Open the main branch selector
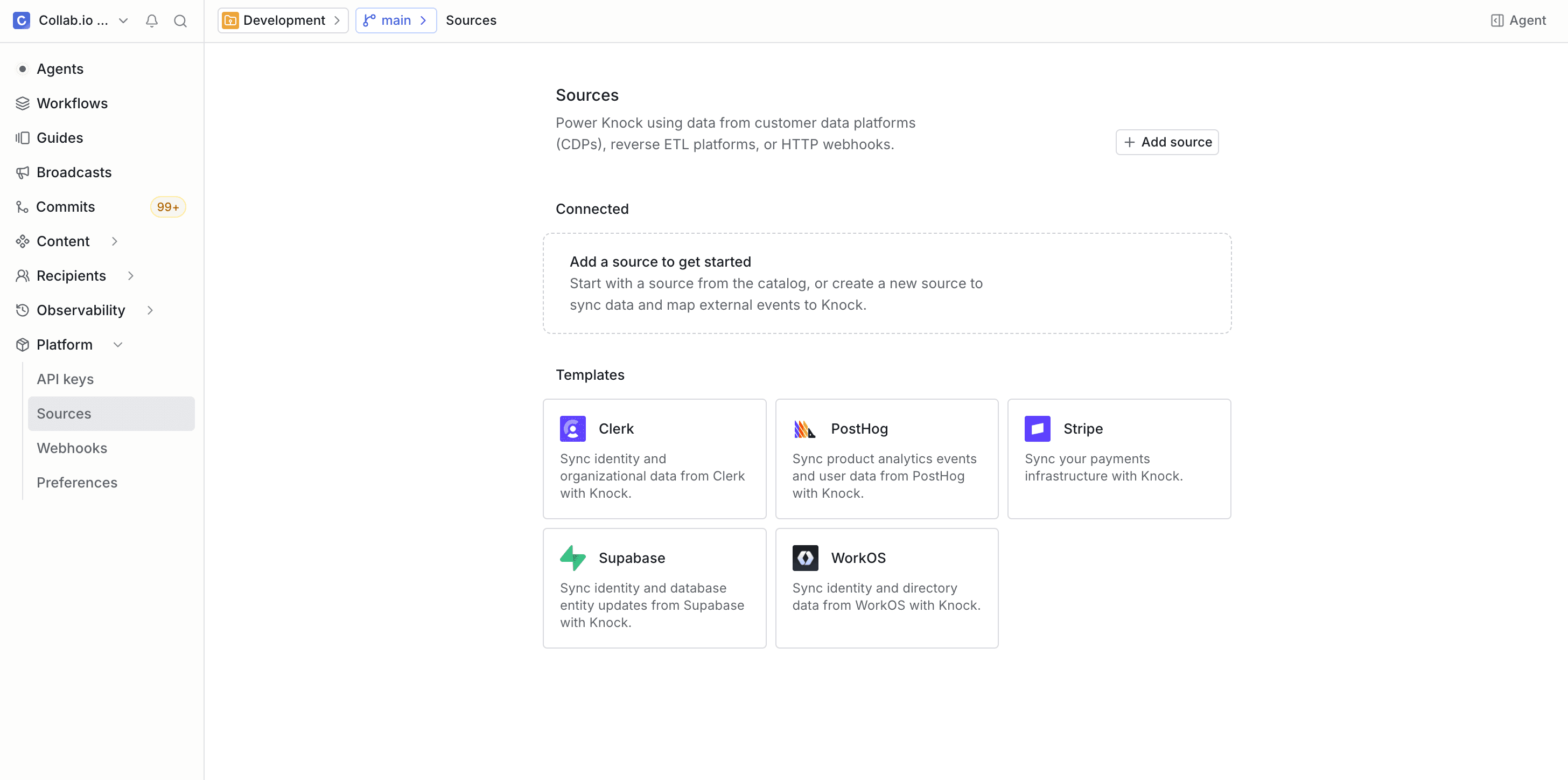This screenshot has height=780, width=1568. click(x=395, y=20)
